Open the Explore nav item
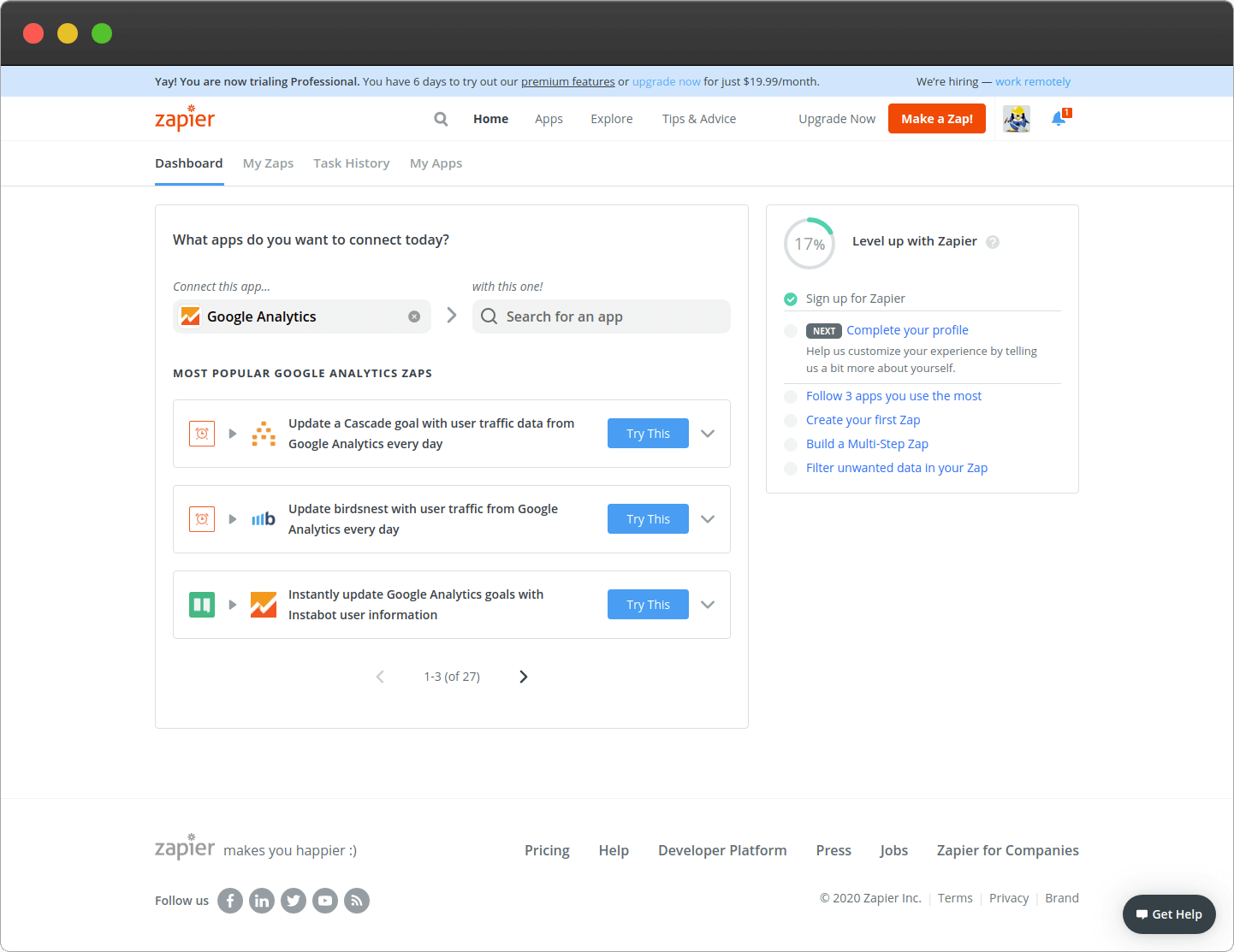Viewport: 1234px width, 952px height. 612,119
